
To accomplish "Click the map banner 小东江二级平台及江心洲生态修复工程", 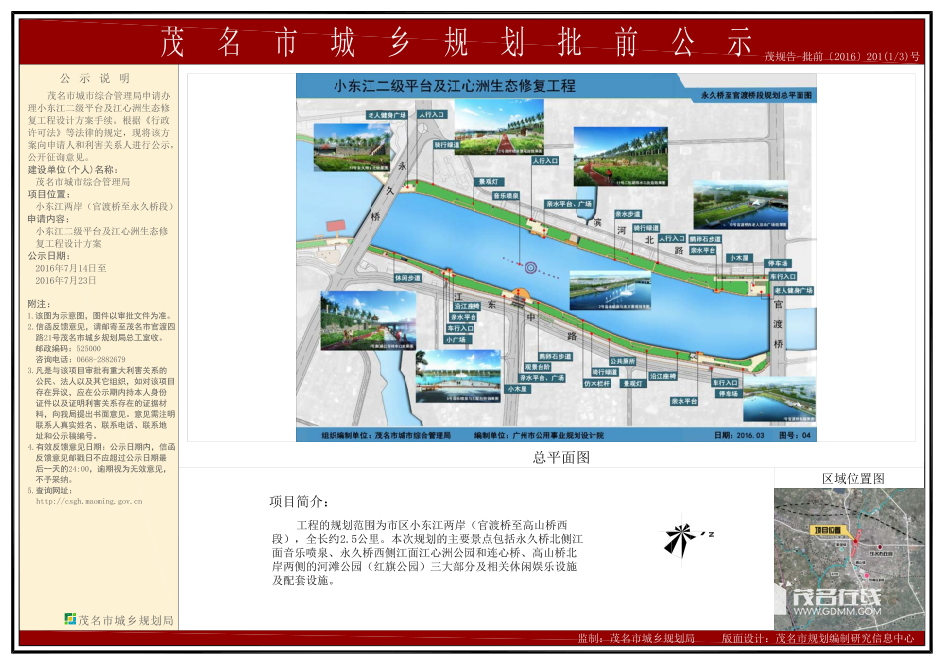I will [x=455, y=86].
